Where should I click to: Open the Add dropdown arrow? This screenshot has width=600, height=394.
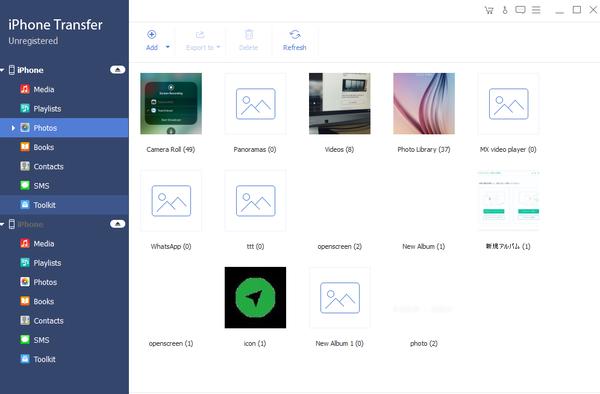click(168, 47)
